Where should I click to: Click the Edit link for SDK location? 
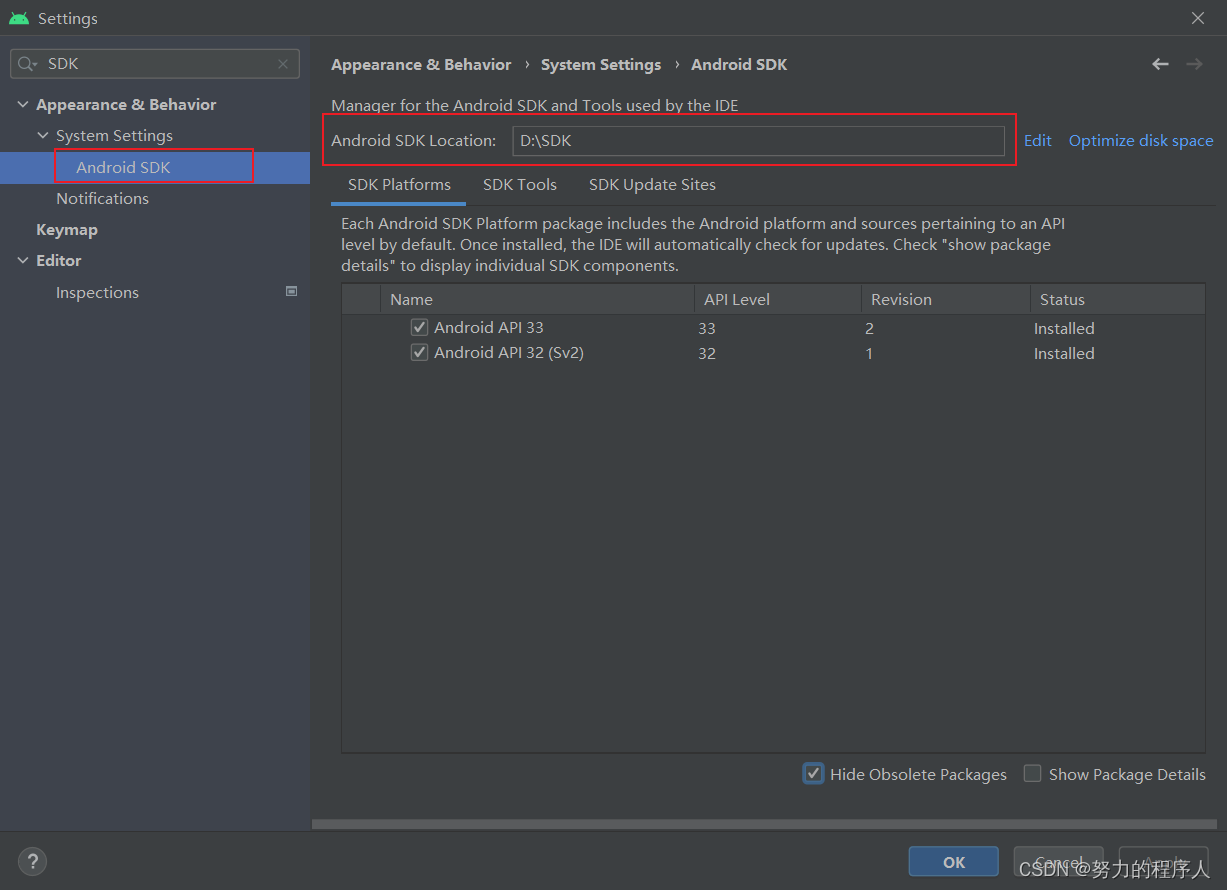(1038, 141)
